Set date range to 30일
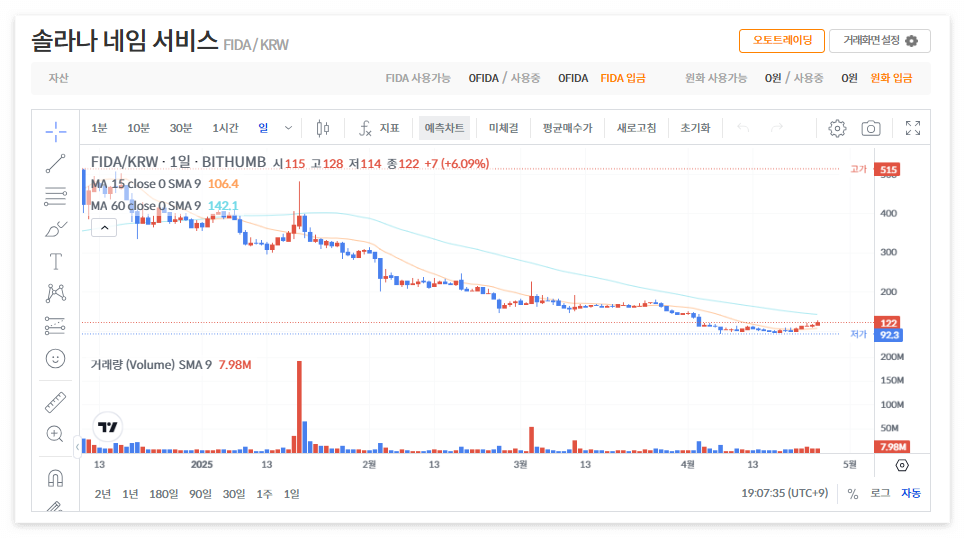This screenshot has width=965, height=538. 234,494
